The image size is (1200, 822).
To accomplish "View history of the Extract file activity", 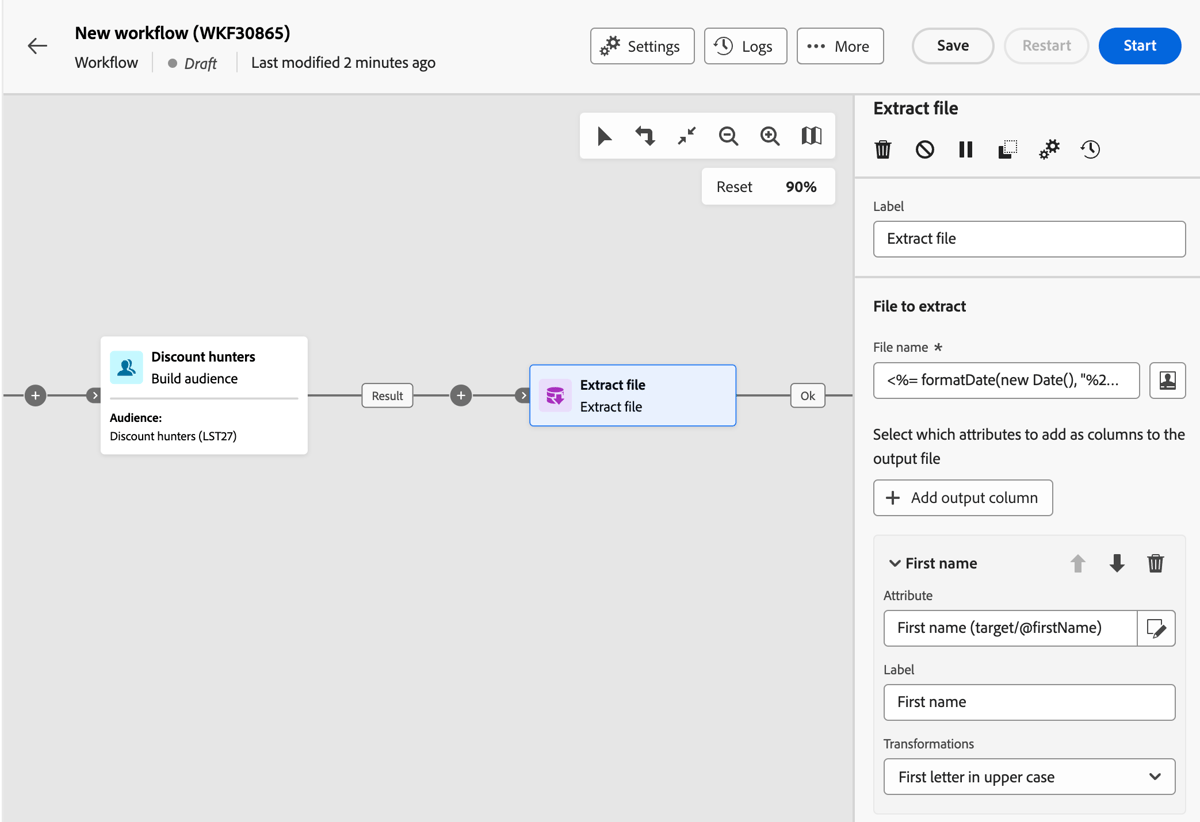I will click(x=1089, y=149).
